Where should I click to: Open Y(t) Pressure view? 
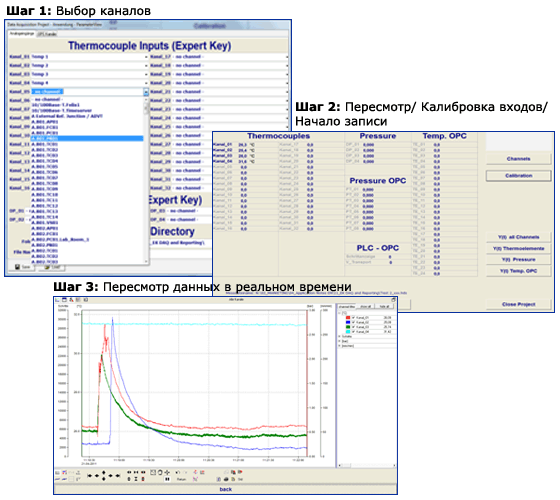pyautogui.click(x=518, y=260)
